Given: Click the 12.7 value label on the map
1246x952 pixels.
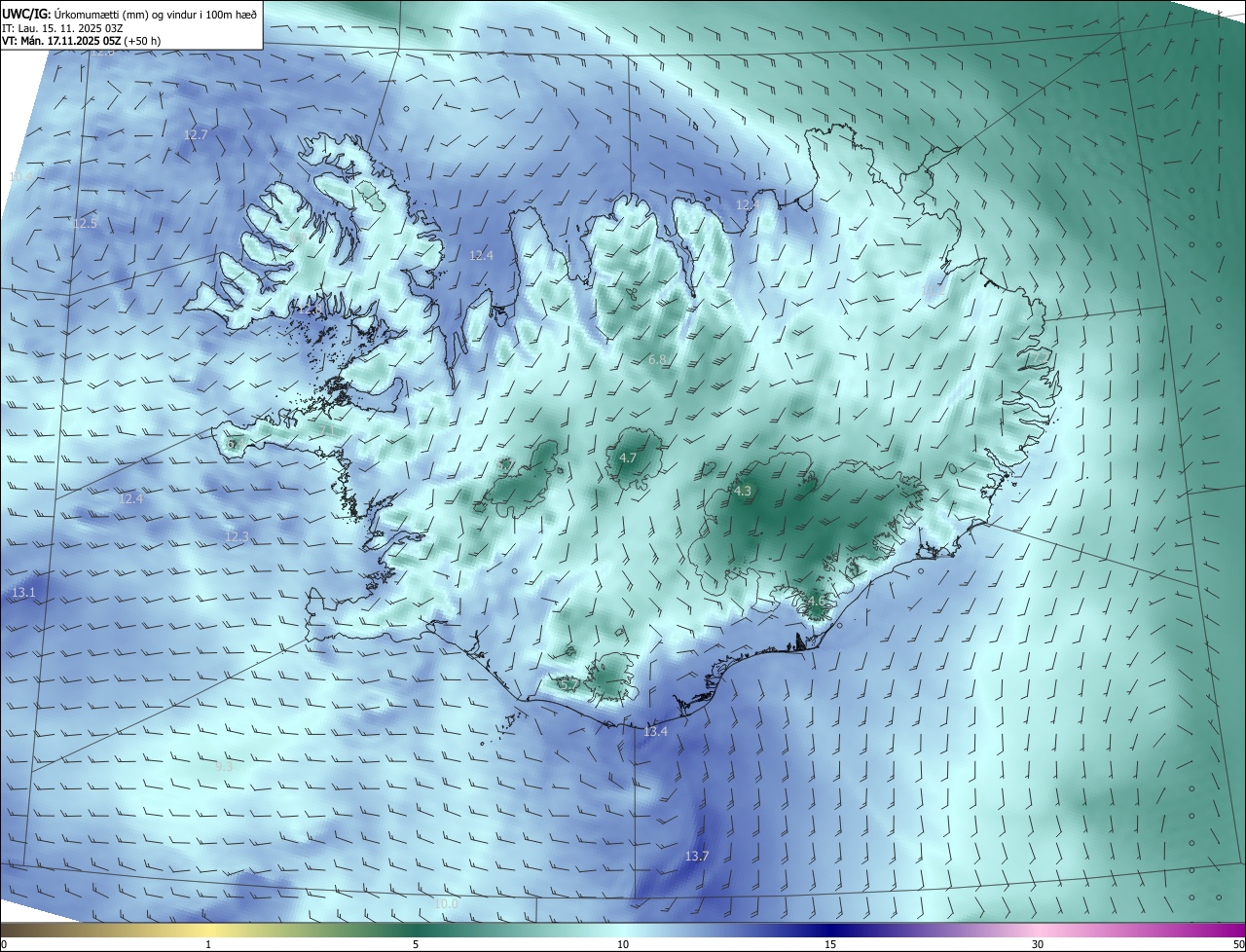Looking at the screenshot, I should point(196,134).
